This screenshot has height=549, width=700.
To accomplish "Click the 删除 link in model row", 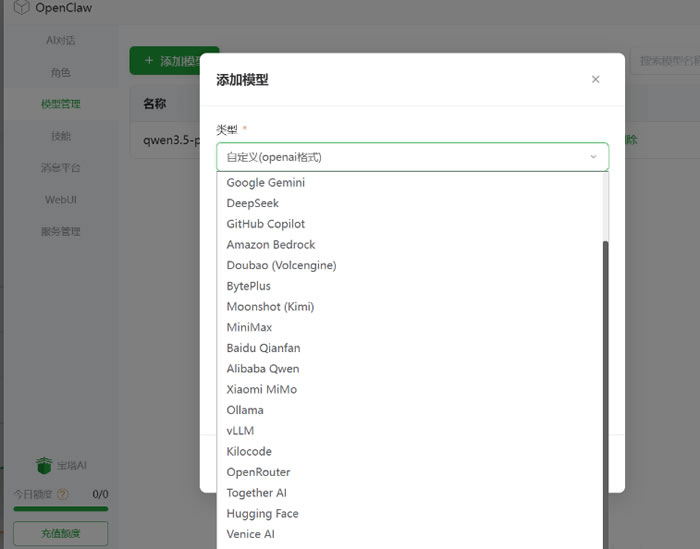I will [x=630, y=140].
